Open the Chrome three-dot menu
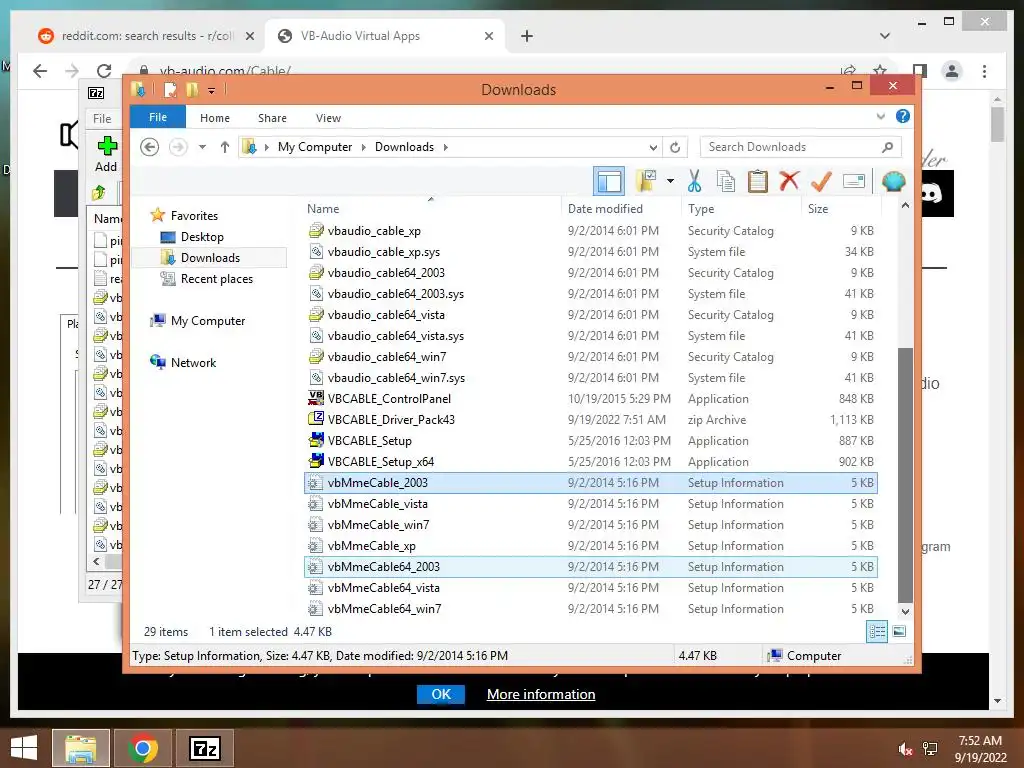 [x=984, y=71]
